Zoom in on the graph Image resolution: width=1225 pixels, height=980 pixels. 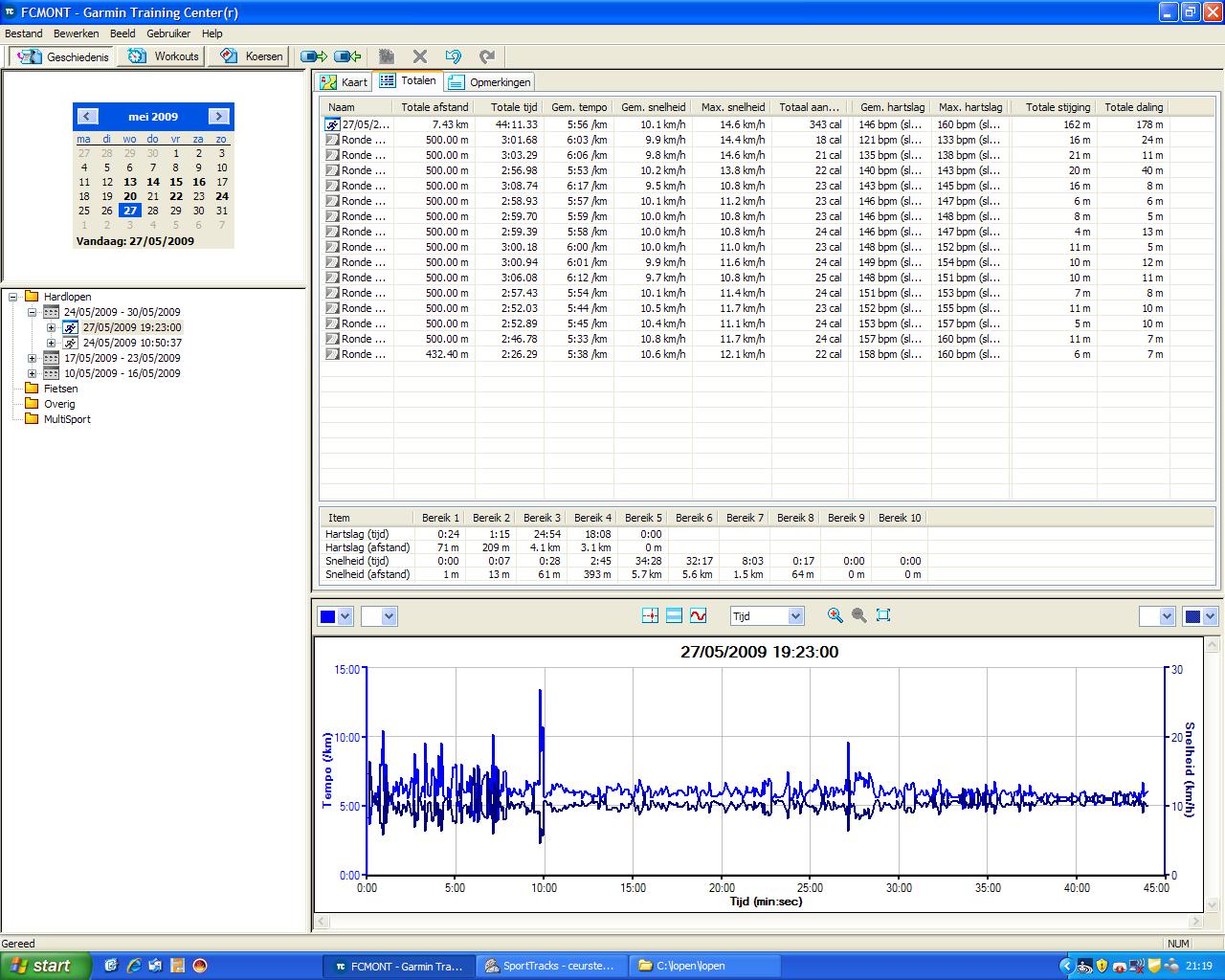tap(835, 615)
